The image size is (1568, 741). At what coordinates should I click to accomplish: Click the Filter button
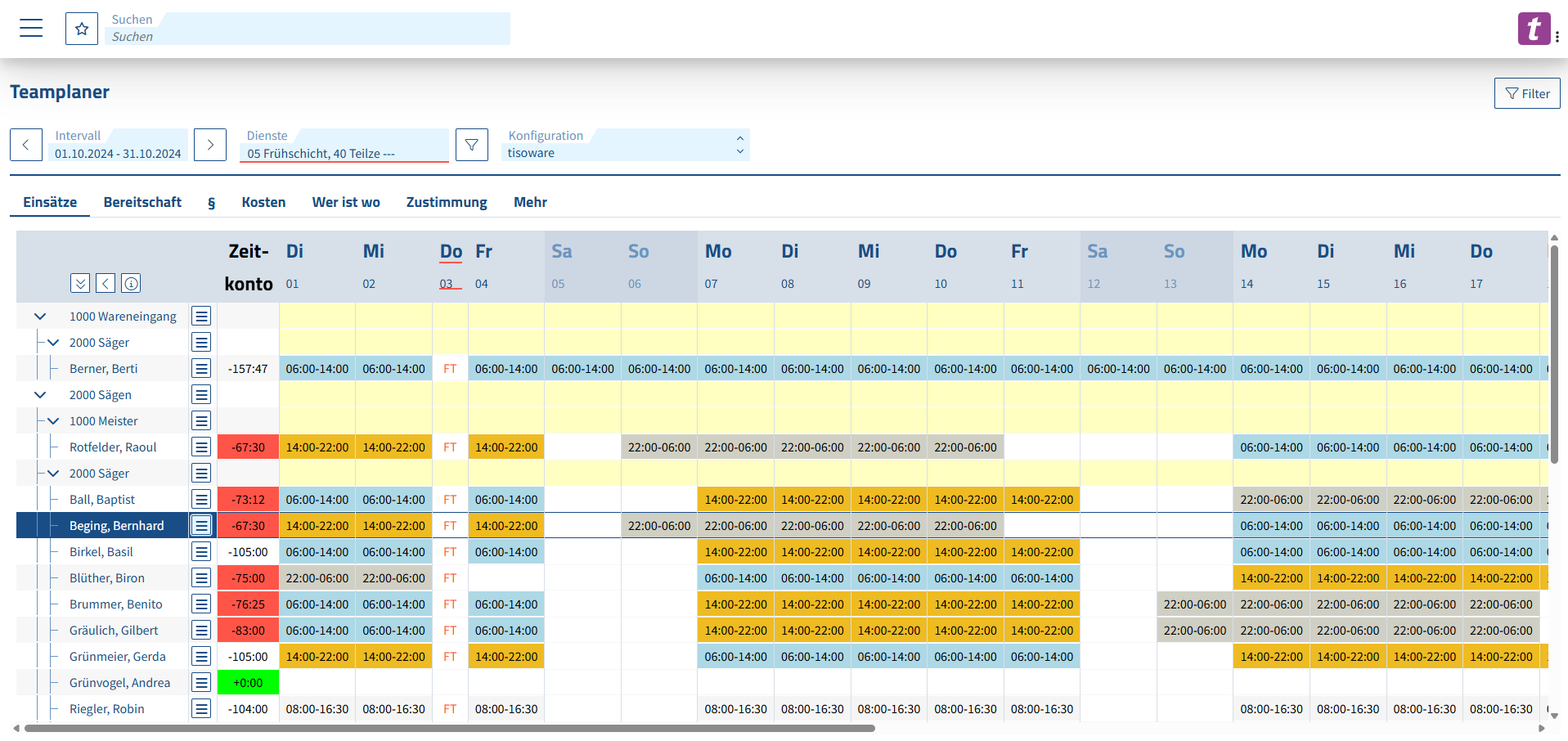(x=1526, y=93)
